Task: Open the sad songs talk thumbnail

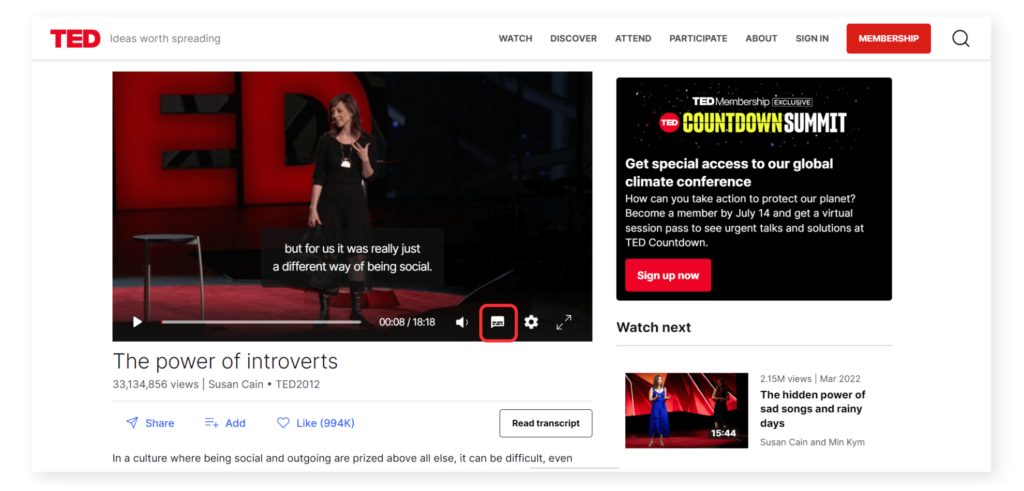Action: (686, 409)
